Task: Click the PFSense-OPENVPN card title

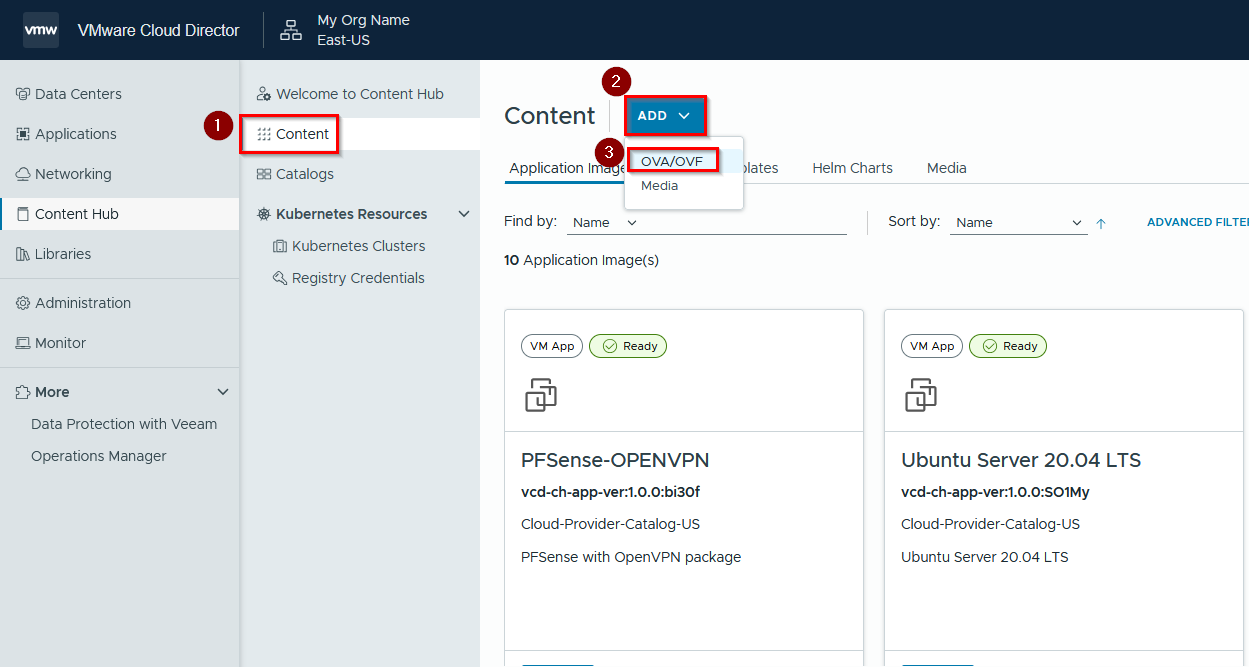Action: (615, 460)
